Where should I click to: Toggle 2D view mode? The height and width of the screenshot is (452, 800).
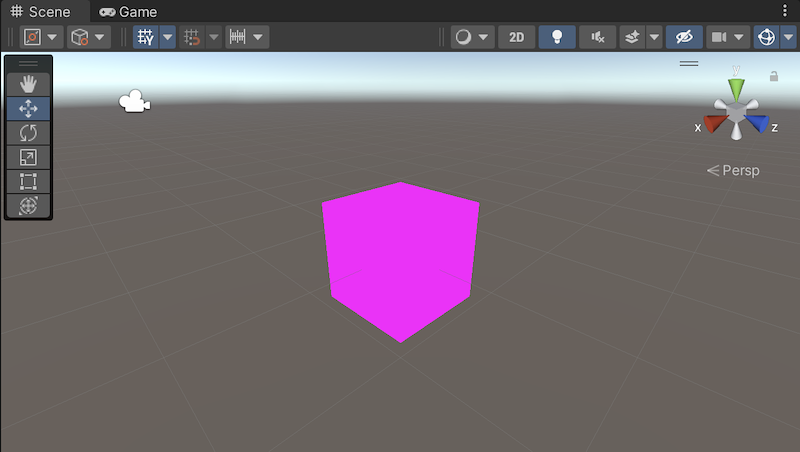516,37
